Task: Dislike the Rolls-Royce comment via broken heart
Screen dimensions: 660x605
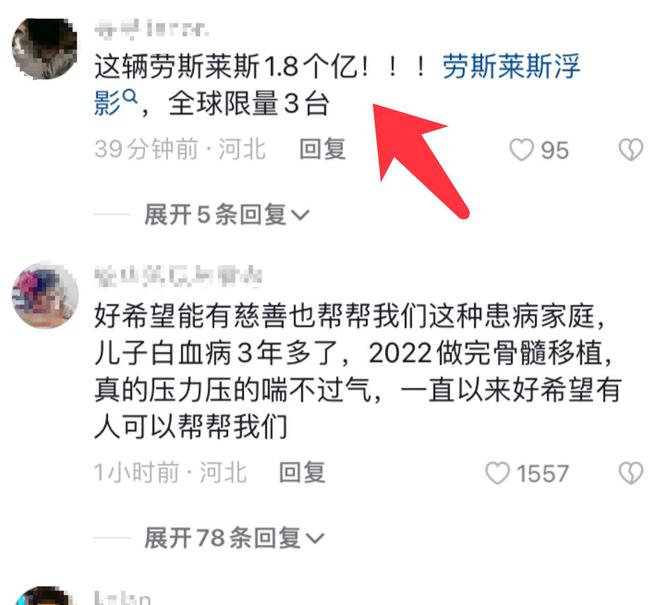Action: [631, 149]
